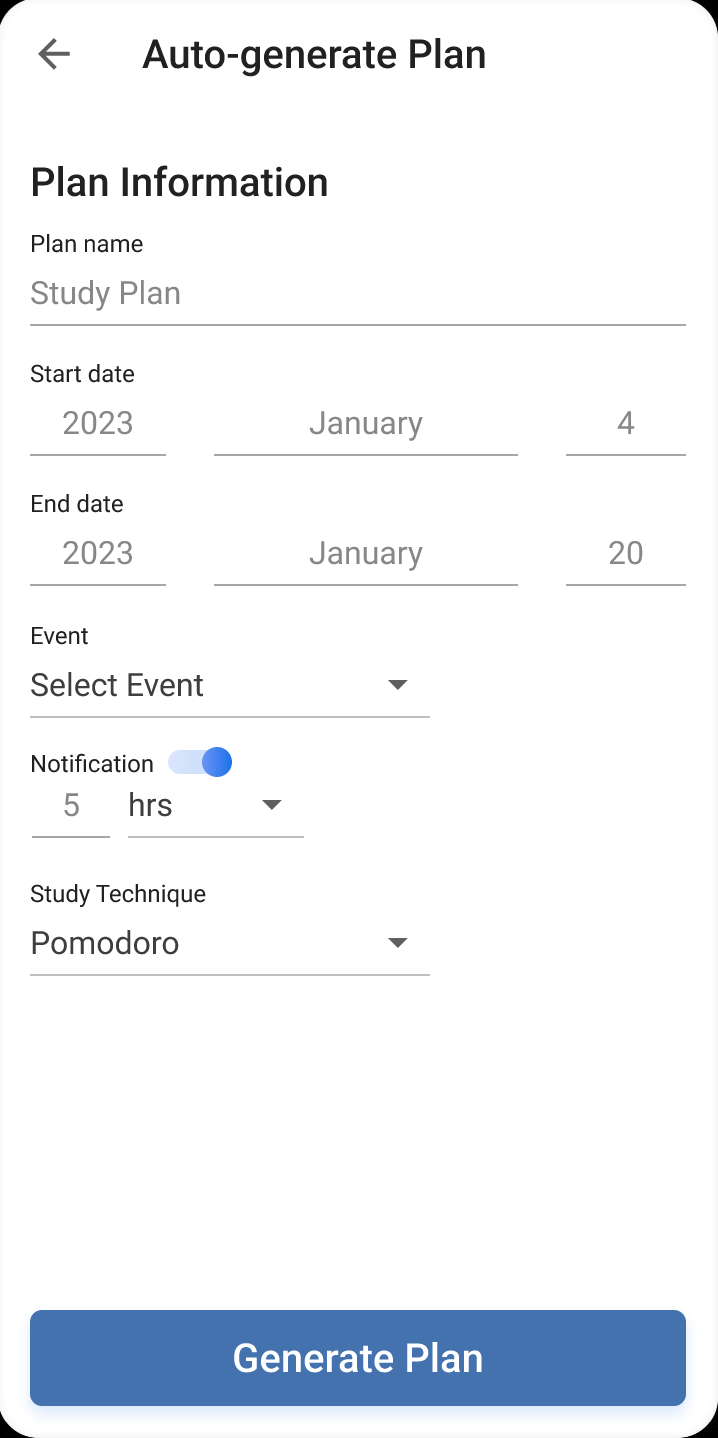Screen dimensions: 718x1438
Task: Click the Notification label
Action: (92, 764)
